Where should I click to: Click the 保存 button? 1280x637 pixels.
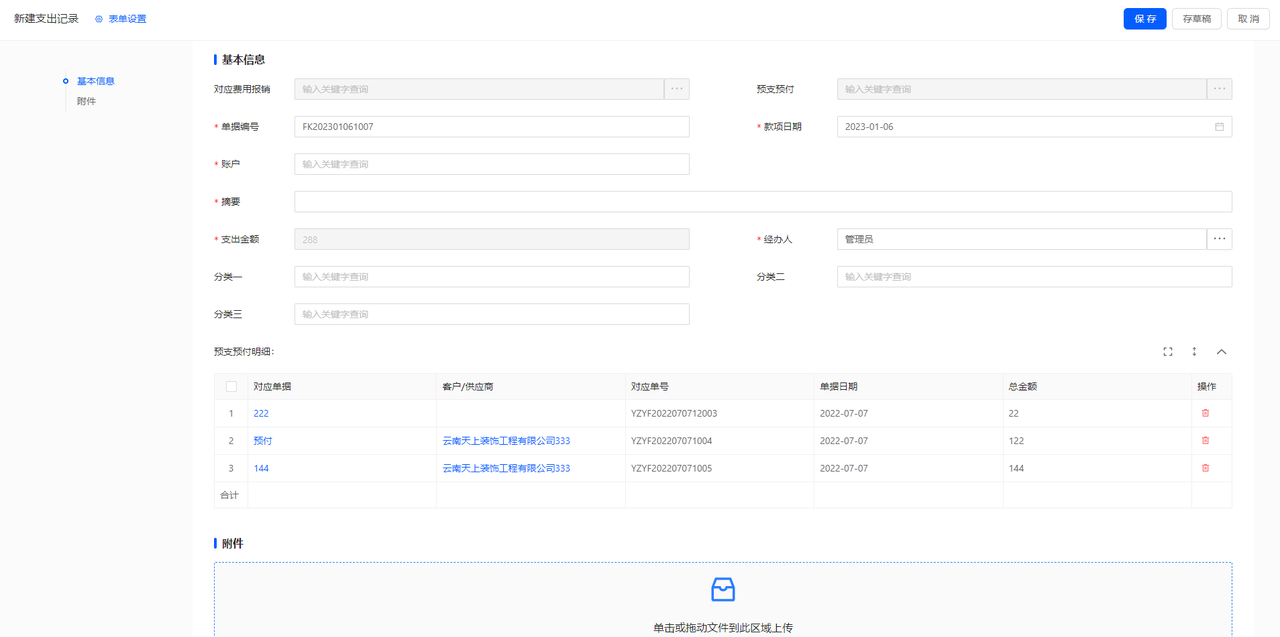tap(1145, 19)
